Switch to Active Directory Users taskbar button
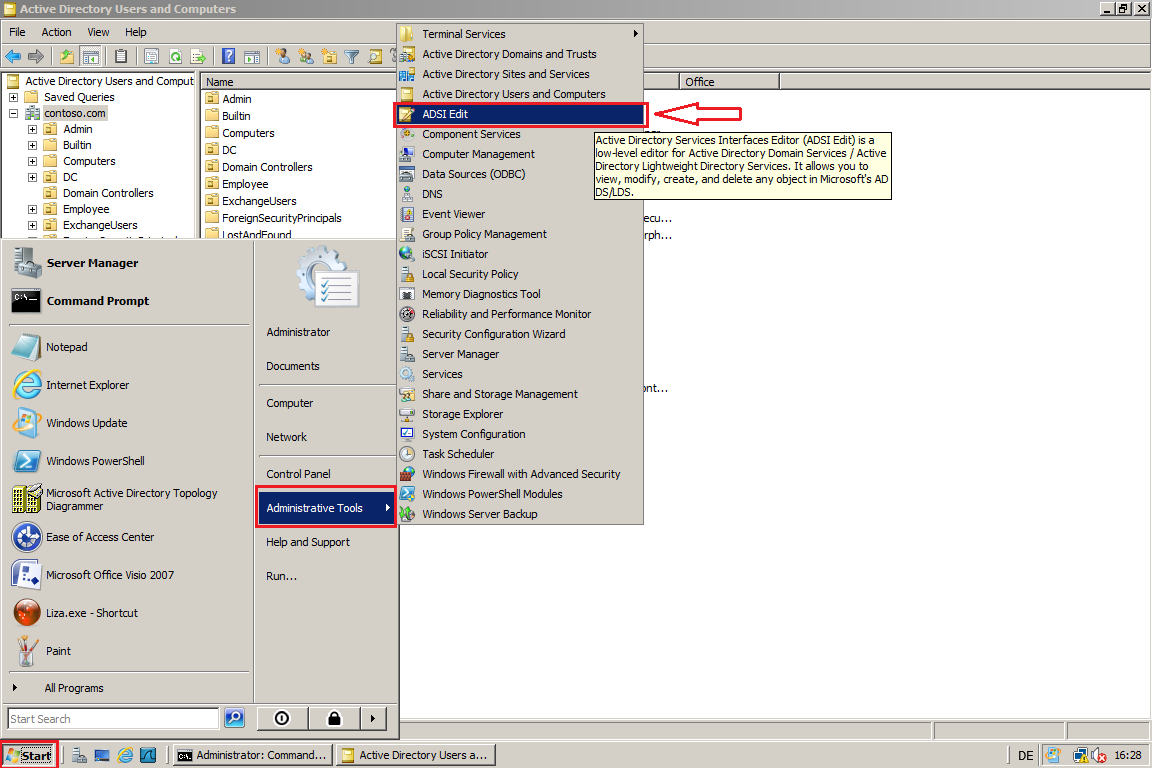The image size is (1152, 768). click(415, 755)
